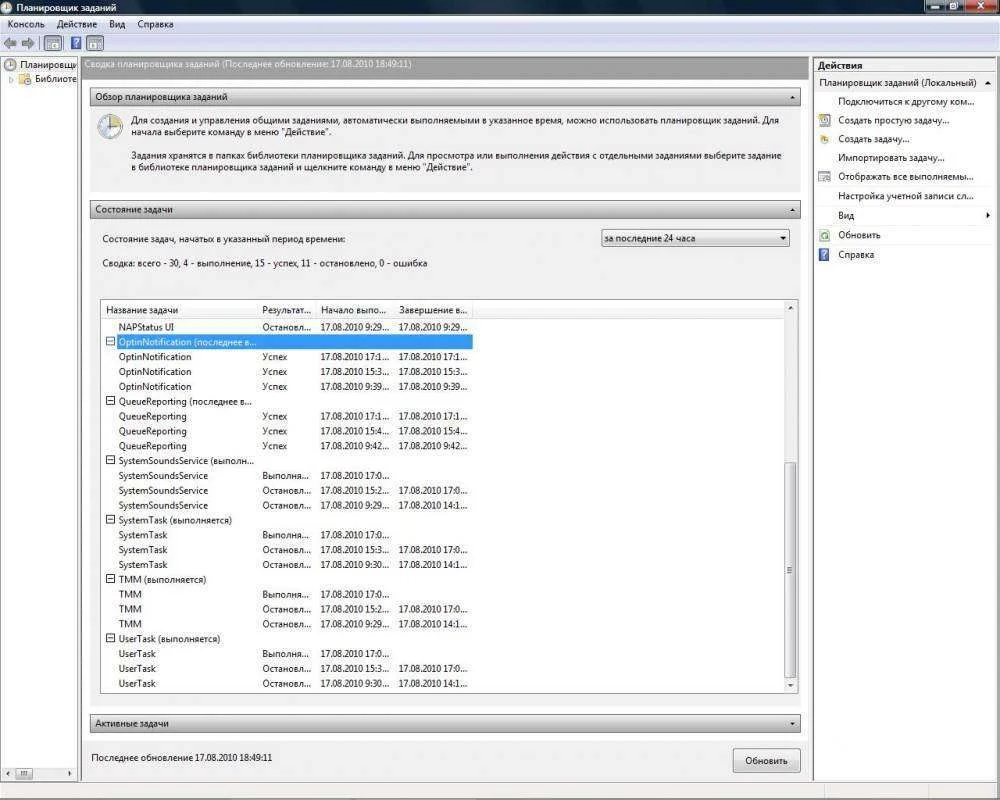Click the task list vertical scrollbar thumb
Image resolution: width=1000 pixels, height=800 pixels.
point(790,570)
